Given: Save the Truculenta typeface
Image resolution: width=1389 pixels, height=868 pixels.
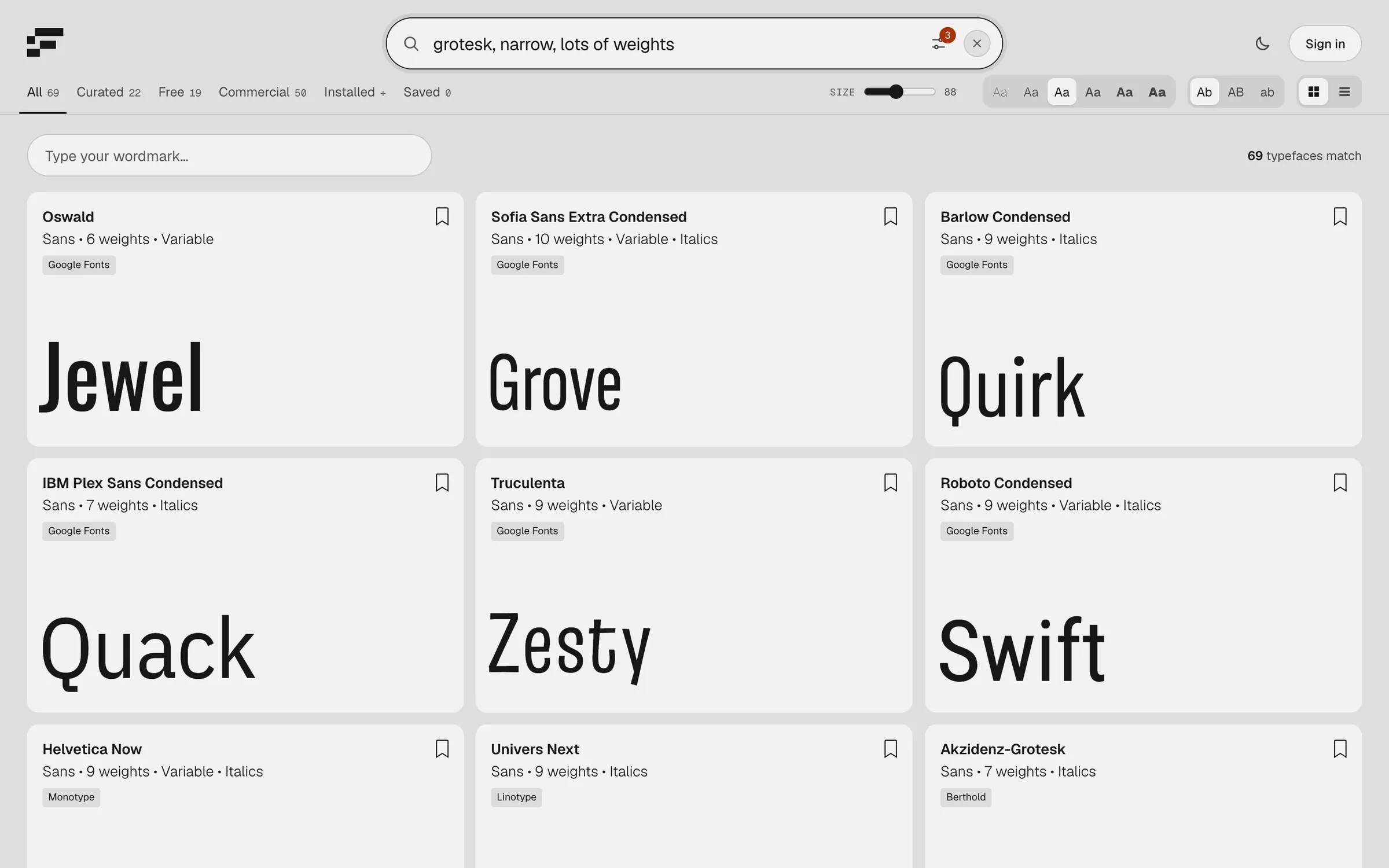Looking at the screenshot, I should [x=891, y=483].
